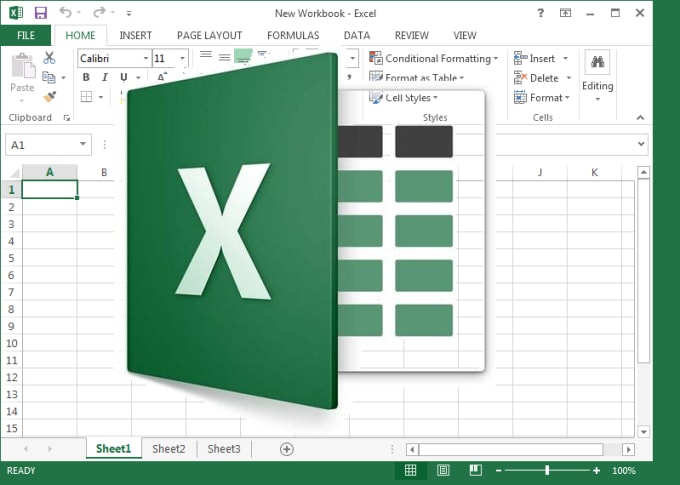
Task: Expand the formula bar chevron
Action: coord(641,144)
